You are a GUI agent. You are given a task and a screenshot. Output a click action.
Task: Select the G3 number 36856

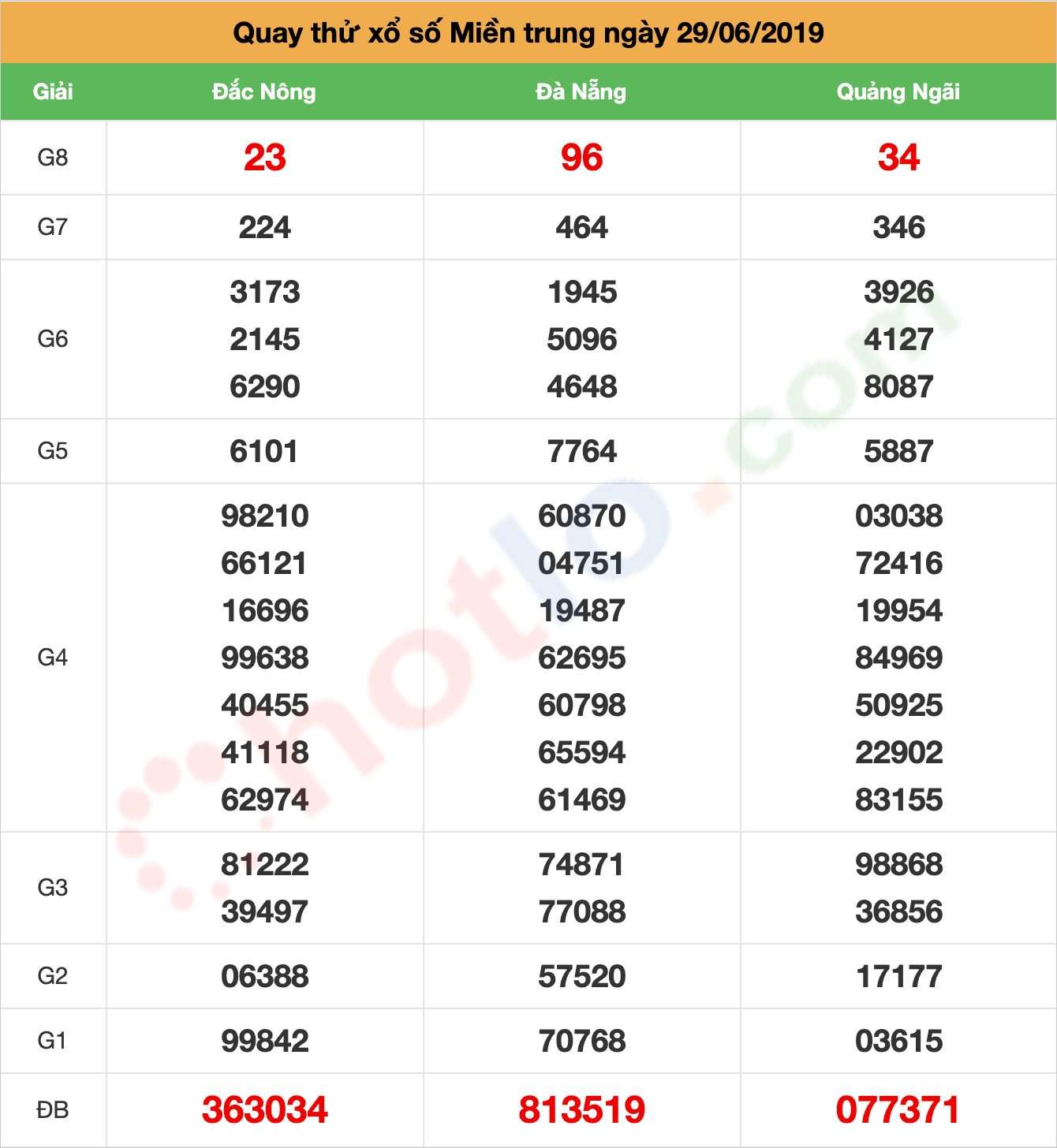[899, 912]
